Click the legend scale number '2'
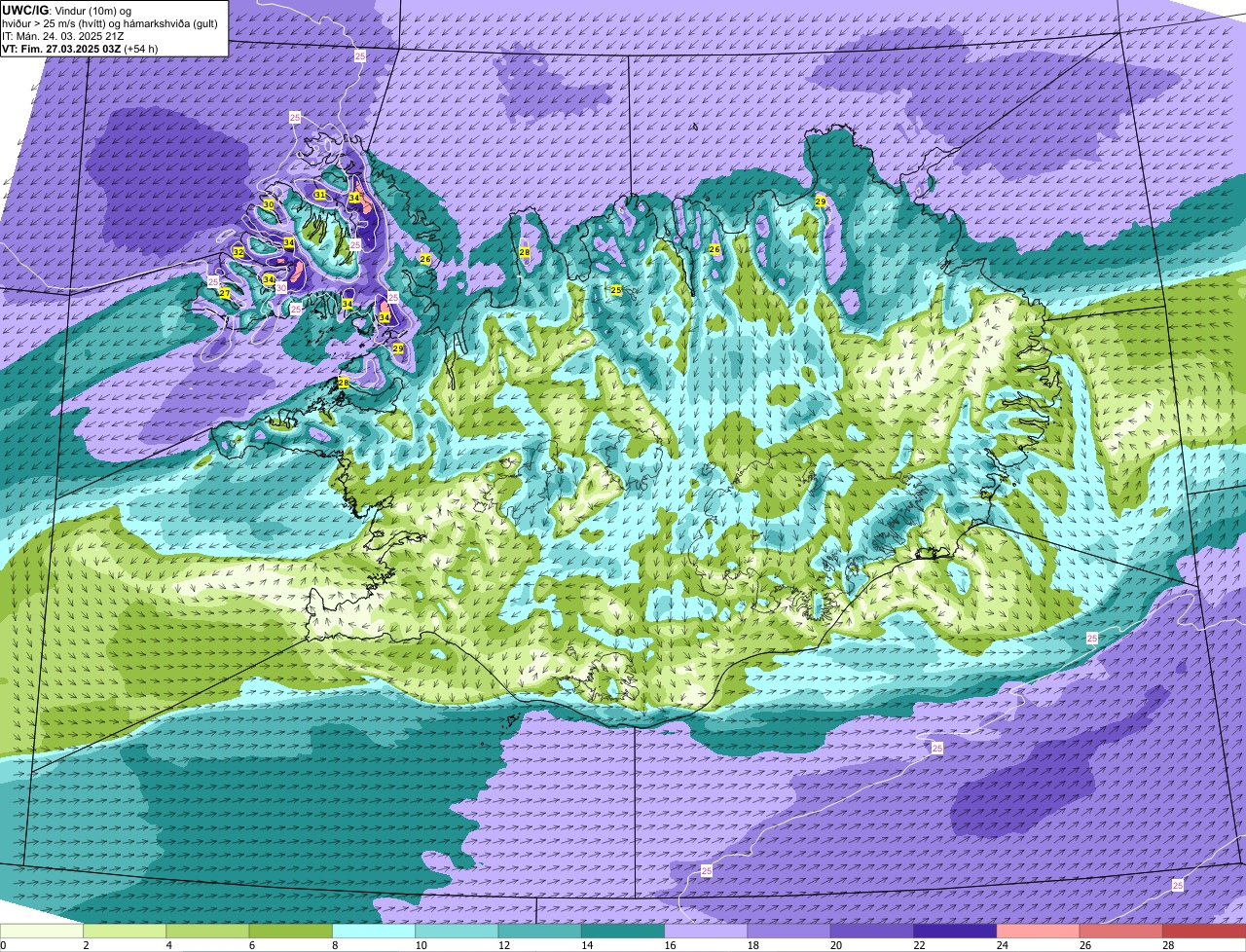 [86, 945]
